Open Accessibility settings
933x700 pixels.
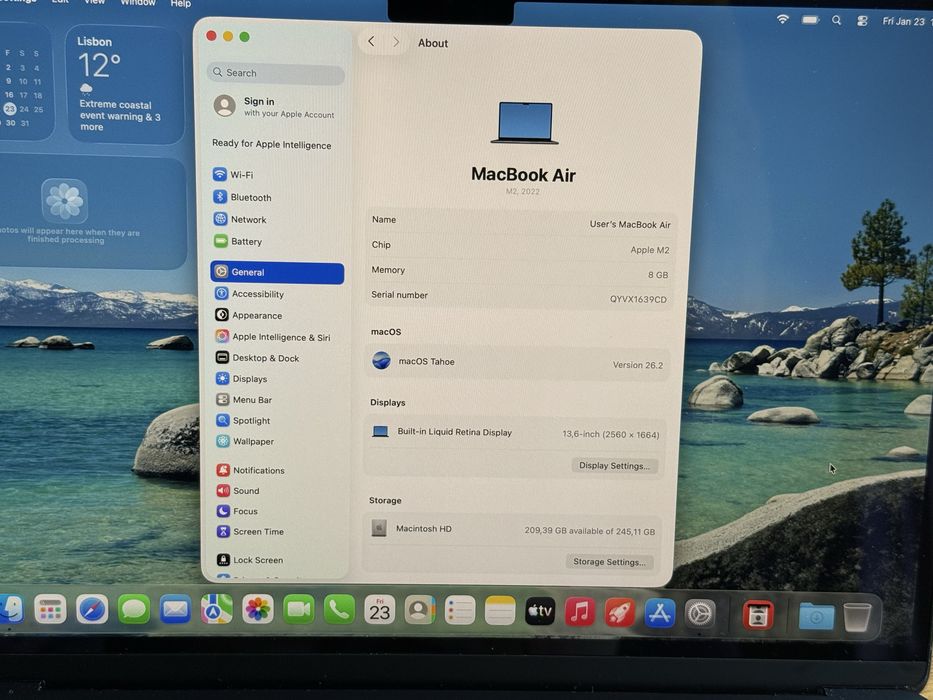click(x=250, y=293)
